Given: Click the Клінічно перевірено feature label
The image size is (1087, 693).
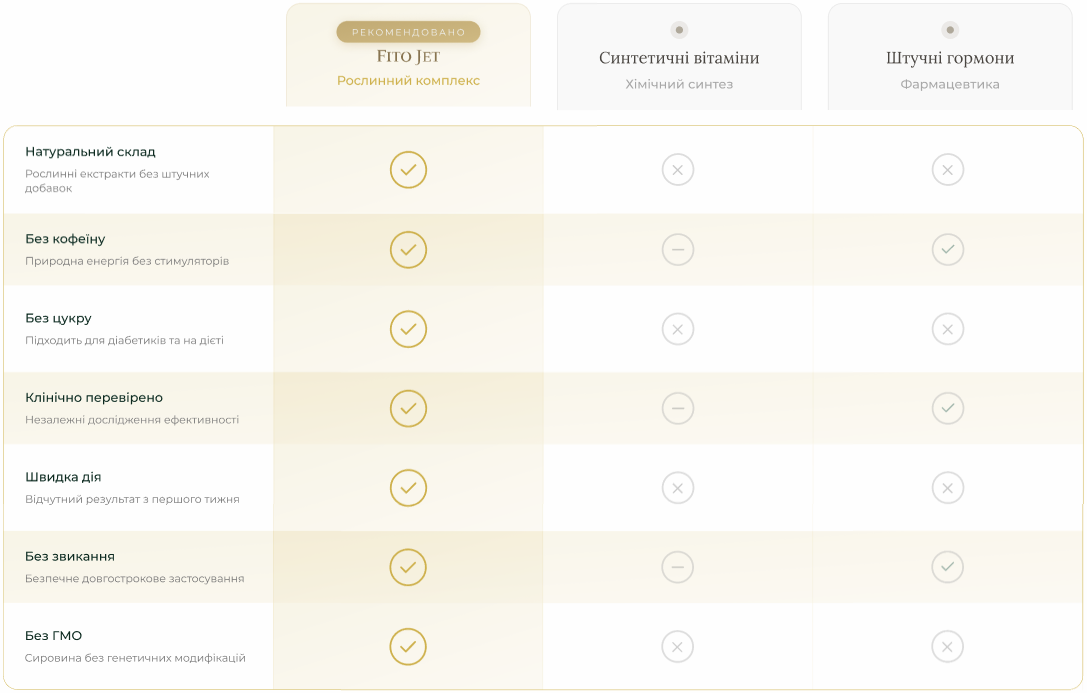Looking at the screenshot, I should coord(94,398).
